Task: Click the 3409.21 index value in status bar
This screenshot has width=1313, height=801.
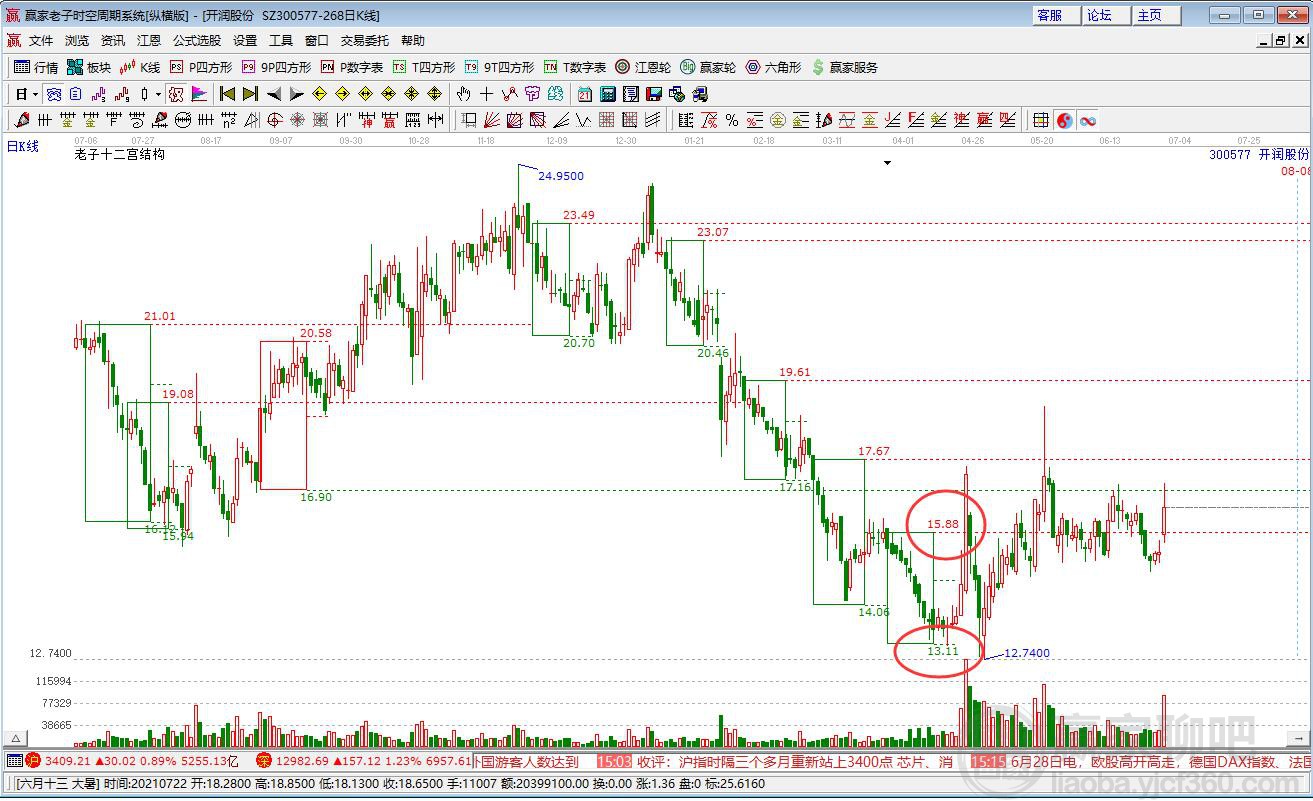Action: coord(68,761)
